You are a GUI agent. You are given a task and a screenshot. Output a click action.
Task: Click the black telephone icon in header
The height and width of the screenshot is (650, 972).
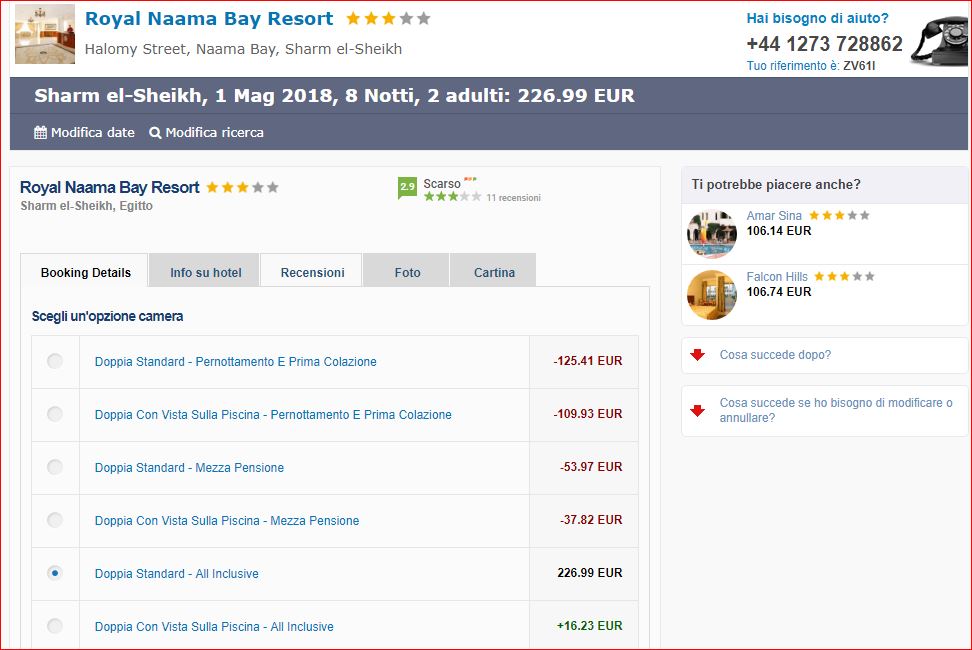941,41
